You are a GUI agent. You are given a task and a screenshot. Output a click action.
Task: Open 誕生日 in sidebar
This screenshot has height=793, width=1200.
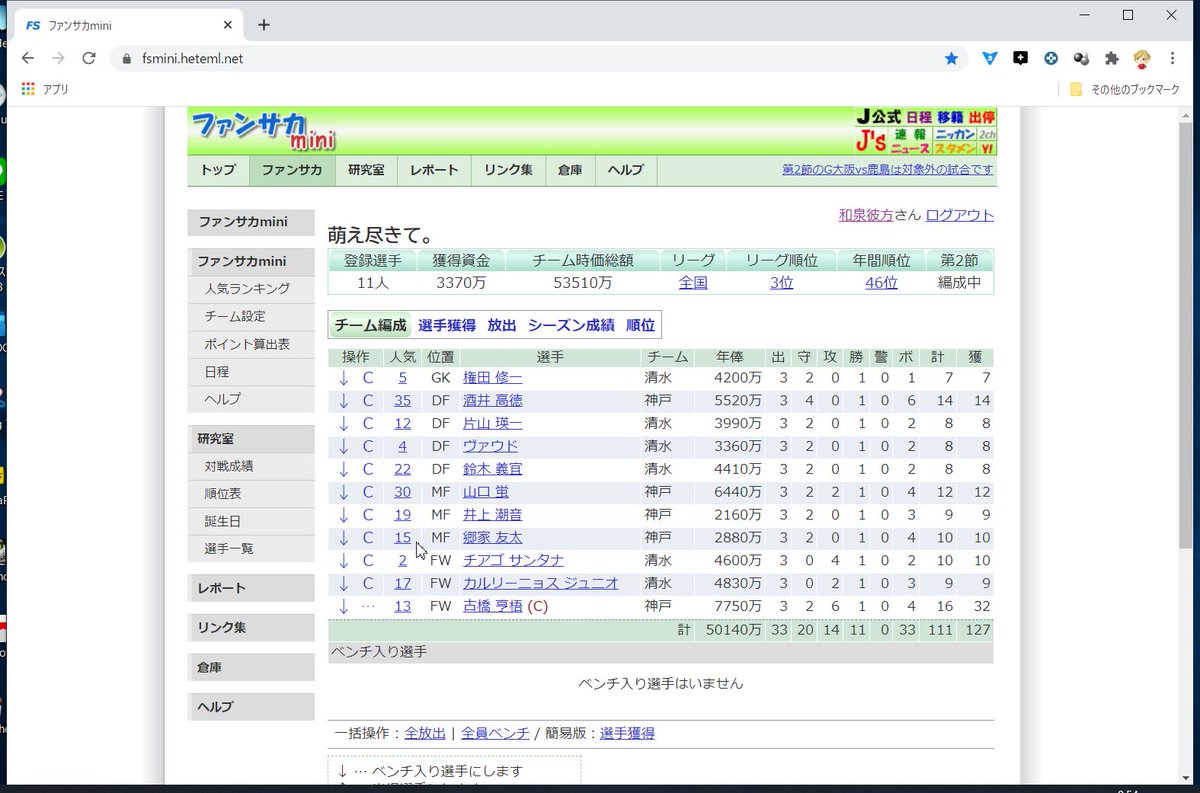pos(223,521)
